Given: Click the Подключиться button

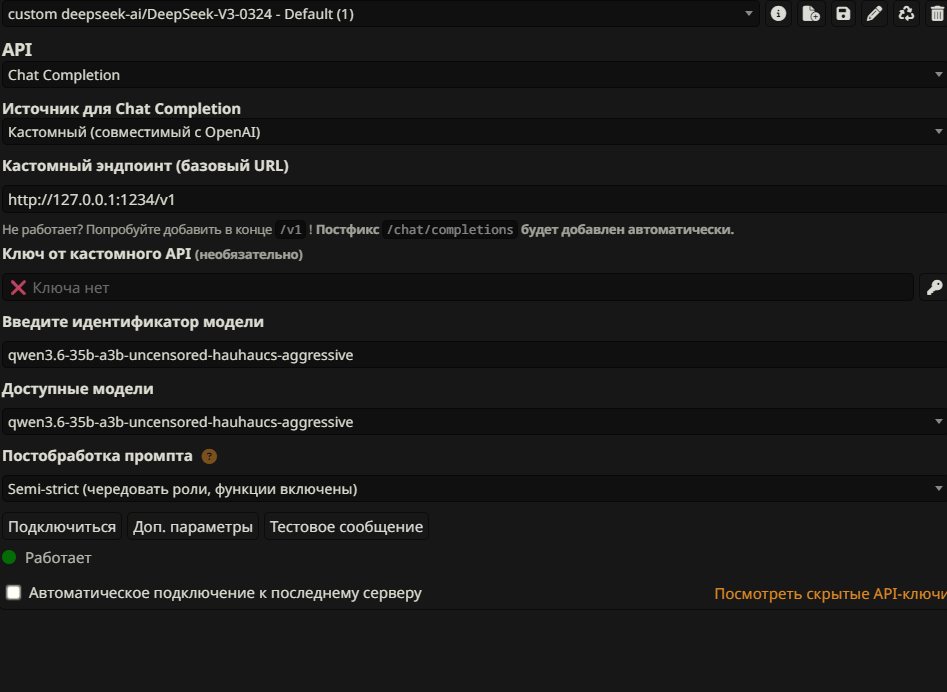Looking at the screenshot, I should point(62,527).
